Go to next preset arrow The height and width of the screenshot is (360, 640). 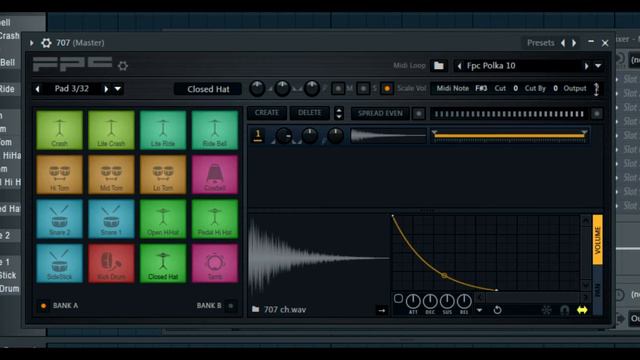pyautogui.click(x=574, y=43)
